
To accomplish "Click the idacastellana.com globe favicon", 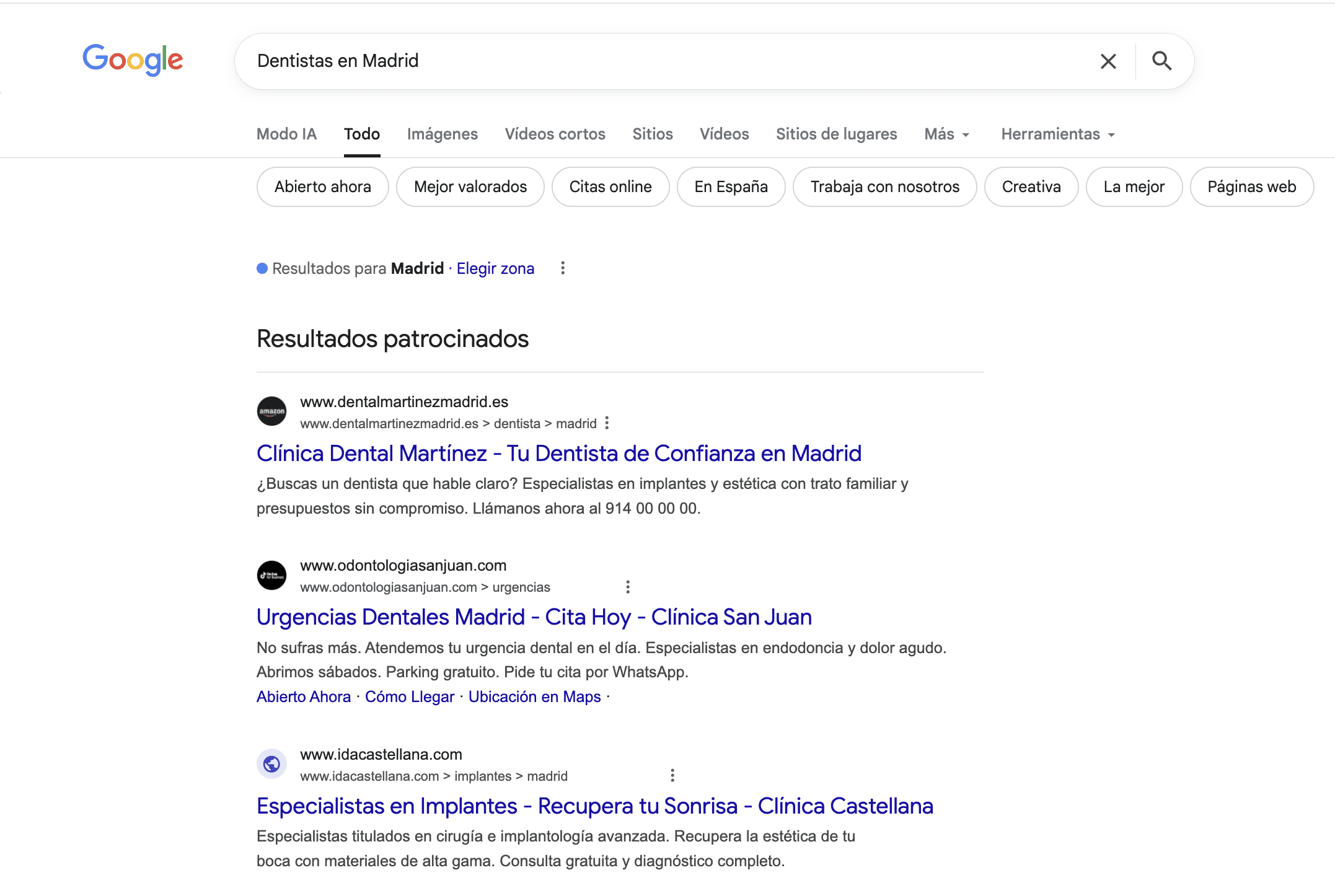I will coord(271,764).
